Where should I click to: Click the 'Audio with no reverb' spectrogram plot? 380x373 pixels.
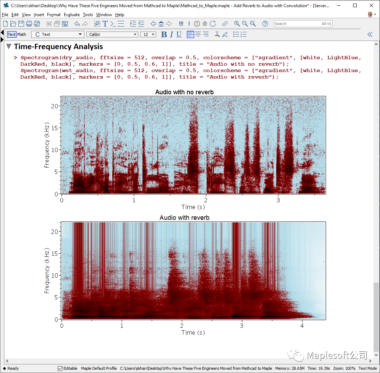[193, 145]
